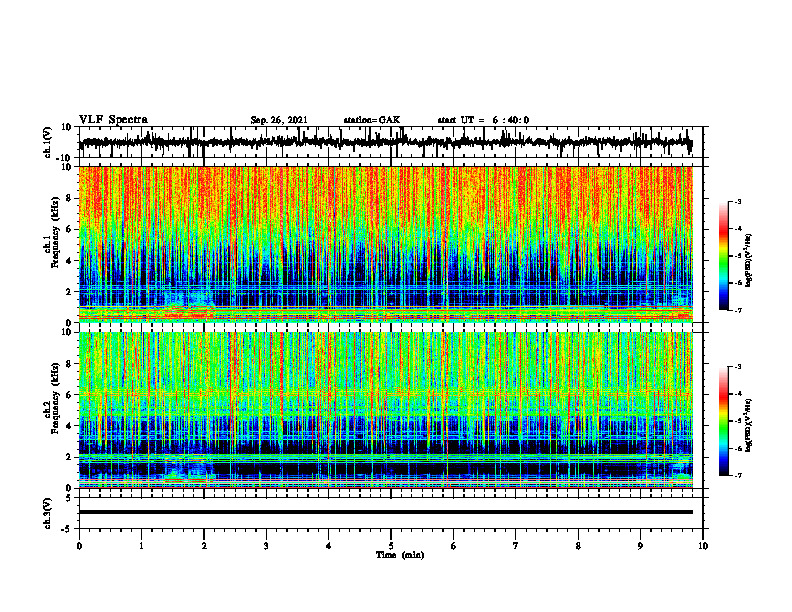Click the ch.2 spectrogram 4 kHz tick label
Viewport: 792px width, 612px height.
(70, 426)
